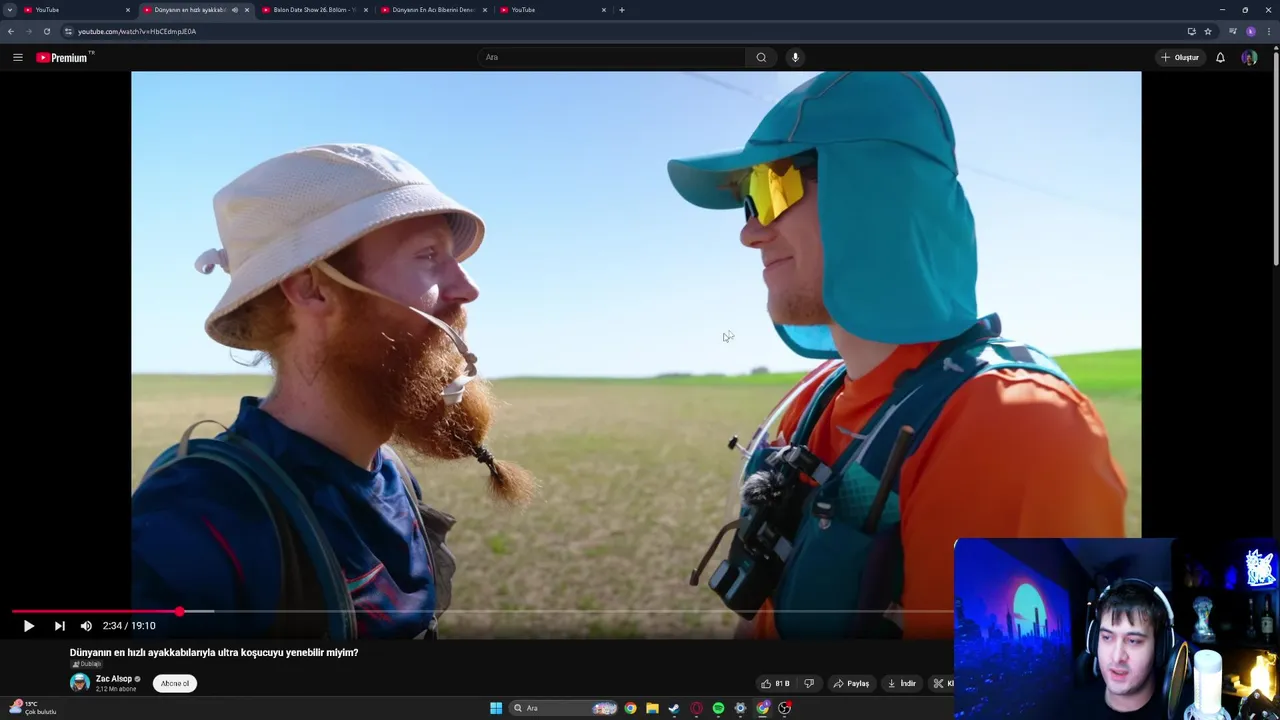Open media control icon in Chrome toolbar
1280x720 pixels.
point(1232,31)
